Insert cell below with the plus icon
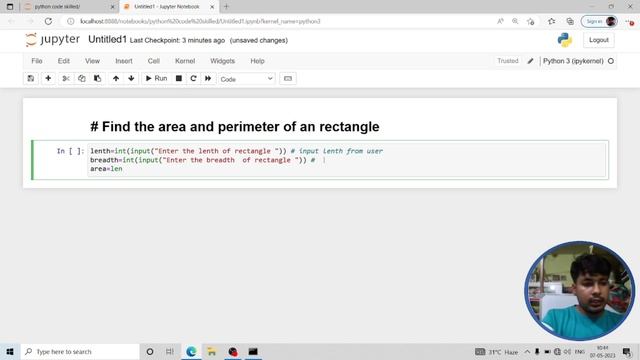The image size is (640, 360). pos(48,78)
